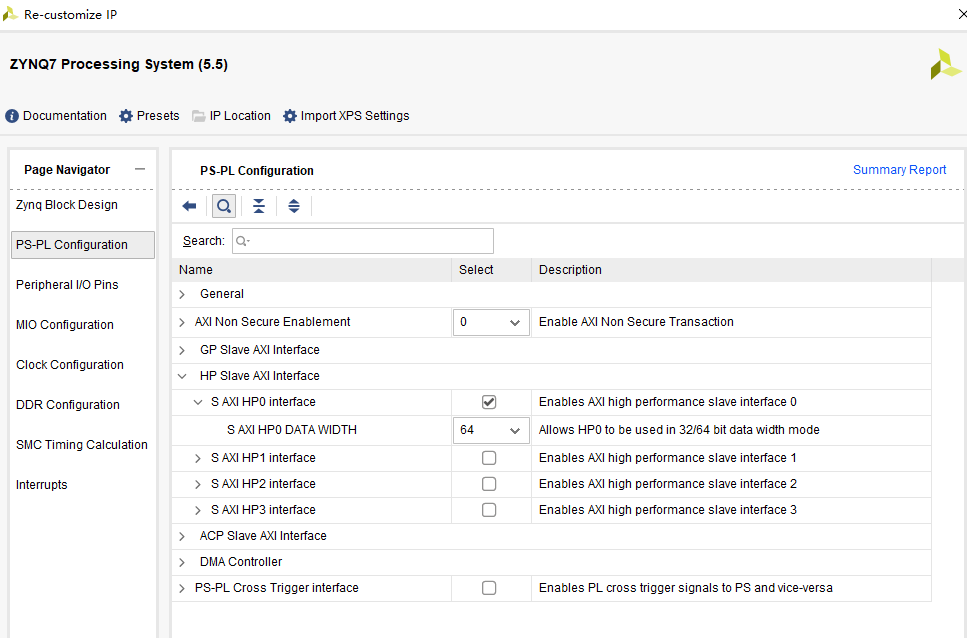Collapse the Page Navigator with minus icon
Viewport: 967px width, 638px height.
140,169
